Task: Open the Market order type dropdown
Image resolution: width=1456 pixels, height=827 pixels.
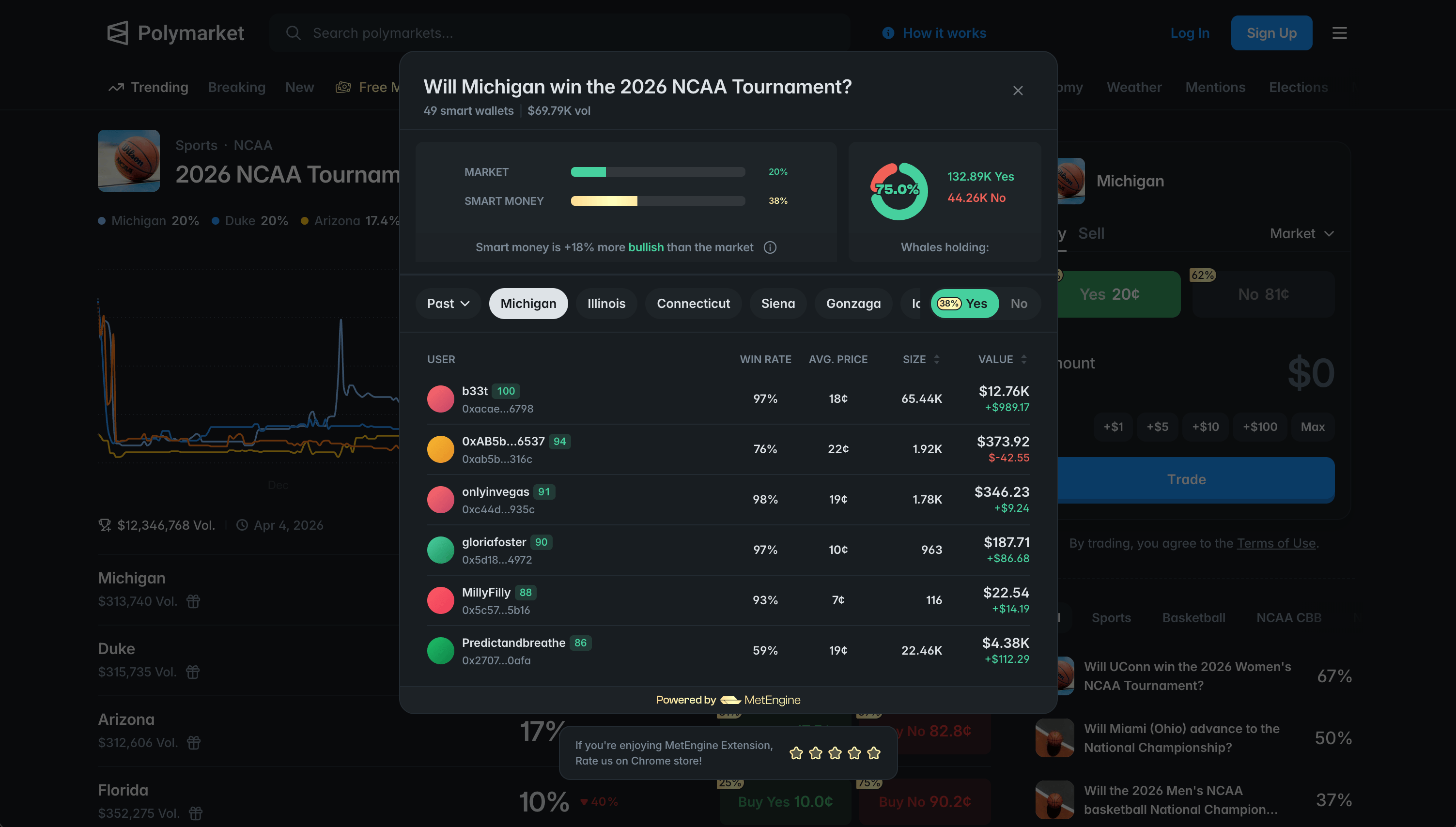Action: point(1301,233)
